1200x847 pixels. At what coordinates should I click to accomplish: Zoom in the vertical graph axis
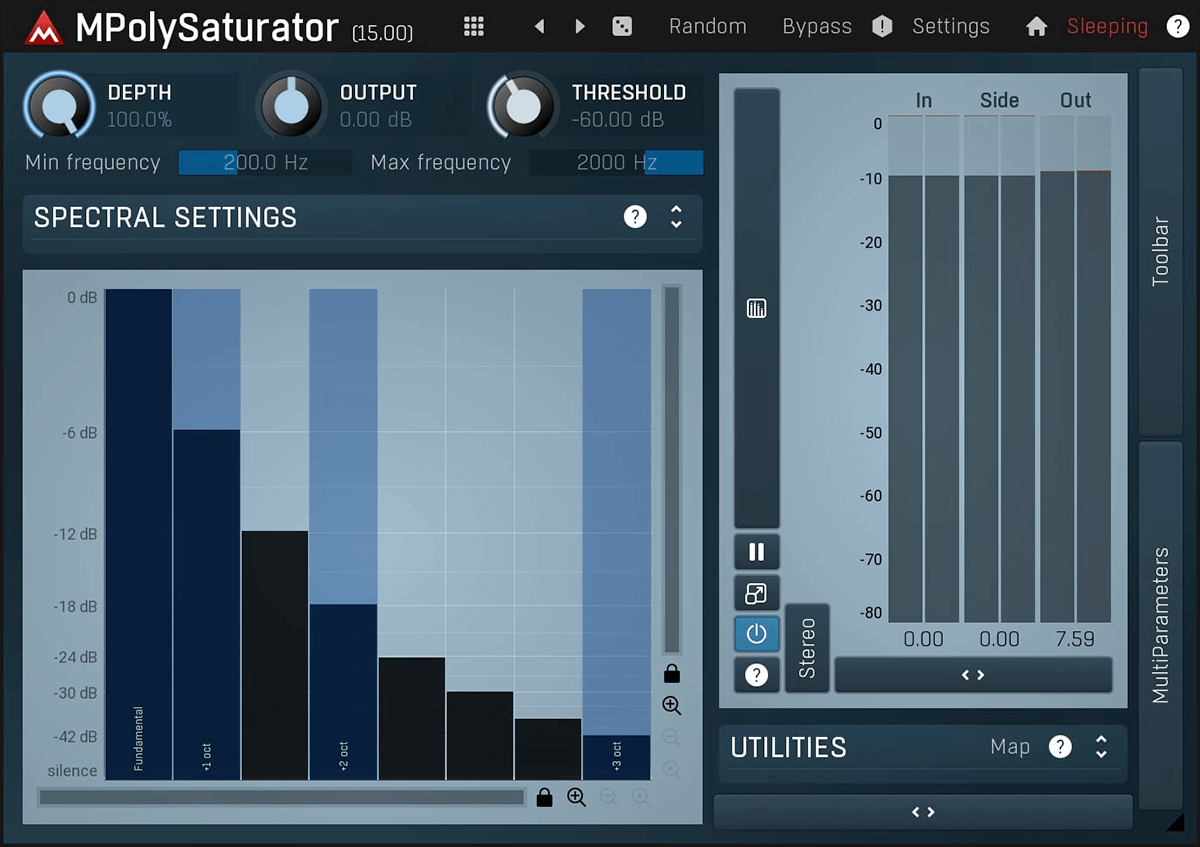(672, 706)
